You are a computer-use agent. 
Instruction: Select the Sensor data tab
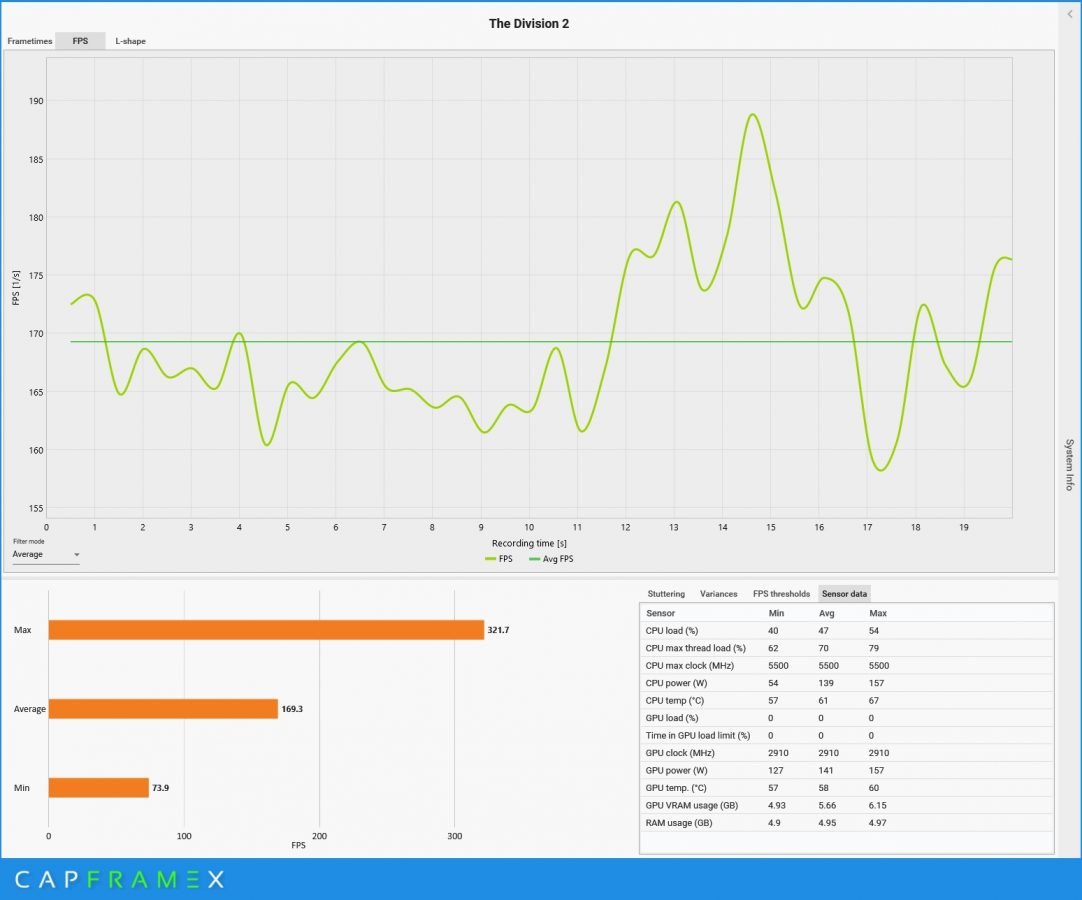844,594
